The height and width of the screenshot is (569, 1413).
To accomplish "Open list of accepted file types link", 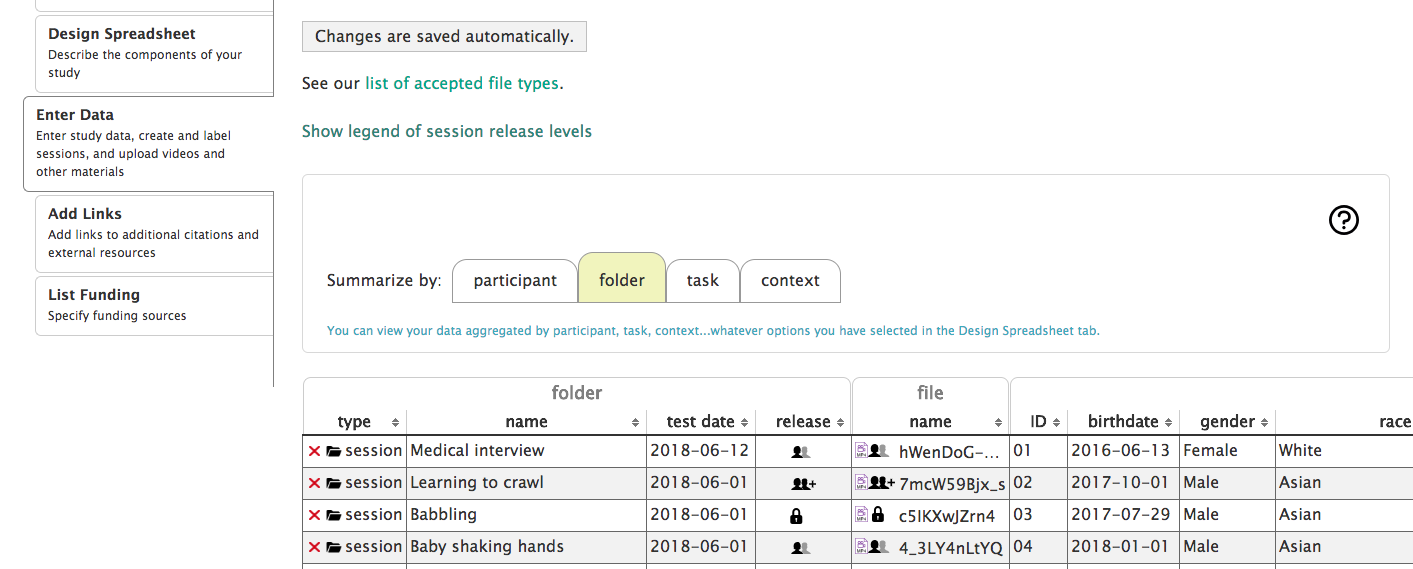I will click(461, 84).
